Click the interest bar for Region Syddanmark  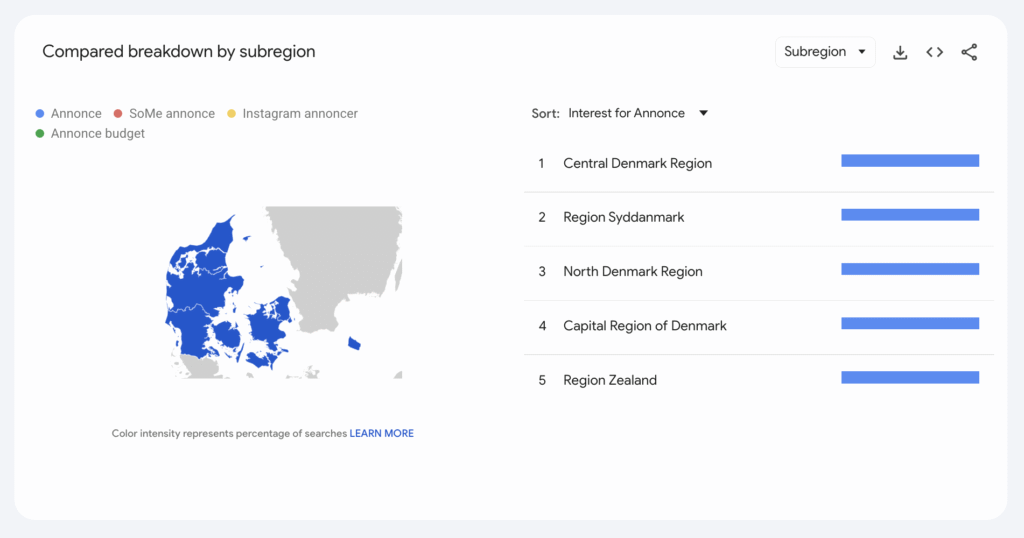910,215
